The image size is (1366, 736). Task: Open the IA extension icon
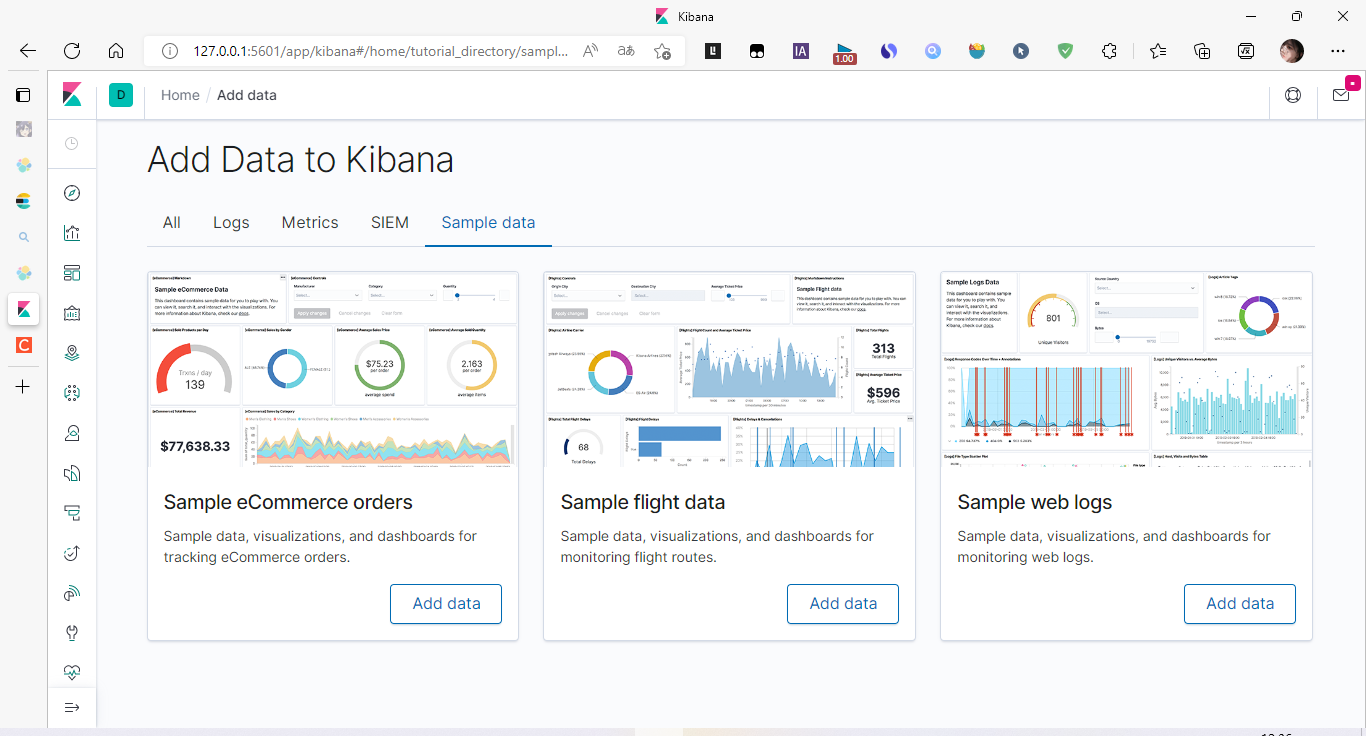pyautogui.click(x=801, y=51)
